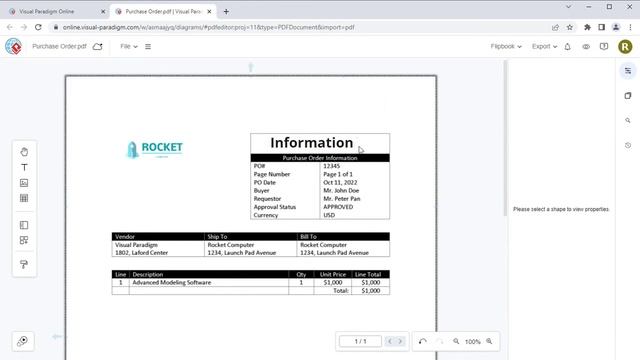Viewport: 640px width, 360px height.
Task: Open a new browser tab
Action: pyautogui.click(x=226, y=11)
